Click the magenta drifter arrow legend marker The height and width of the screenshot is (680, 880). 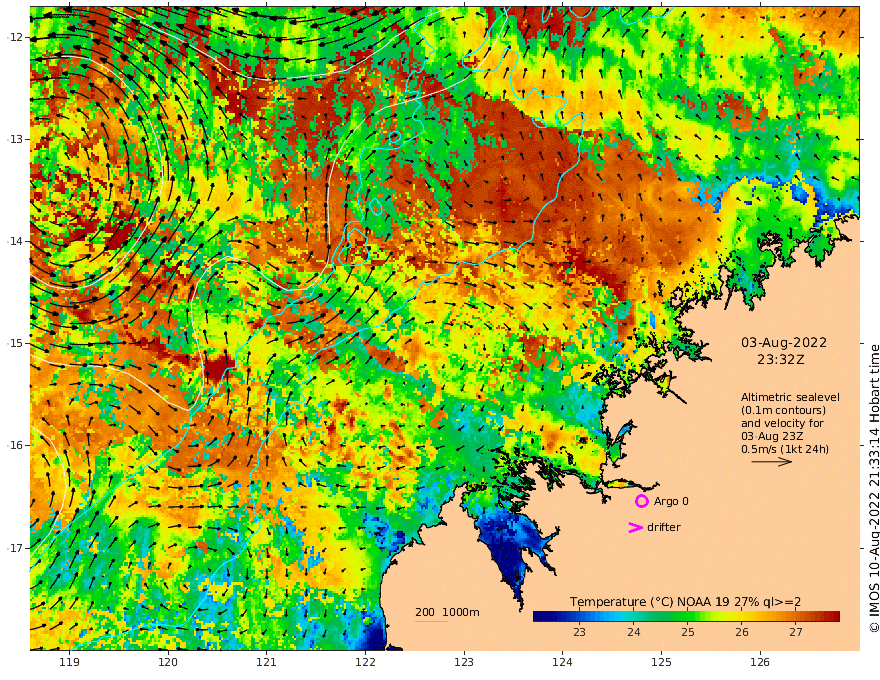635,527
